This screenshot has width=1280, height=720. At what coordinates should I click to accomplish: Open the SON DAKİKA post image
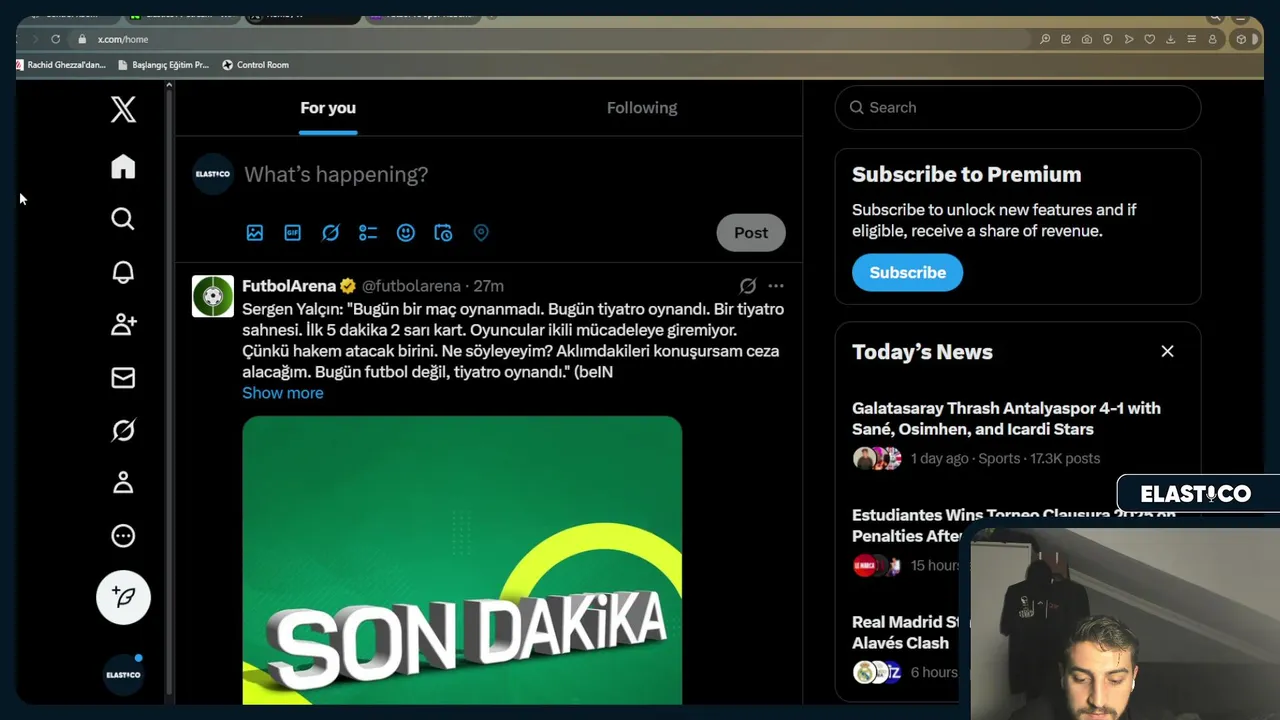[x=462, y=560]
